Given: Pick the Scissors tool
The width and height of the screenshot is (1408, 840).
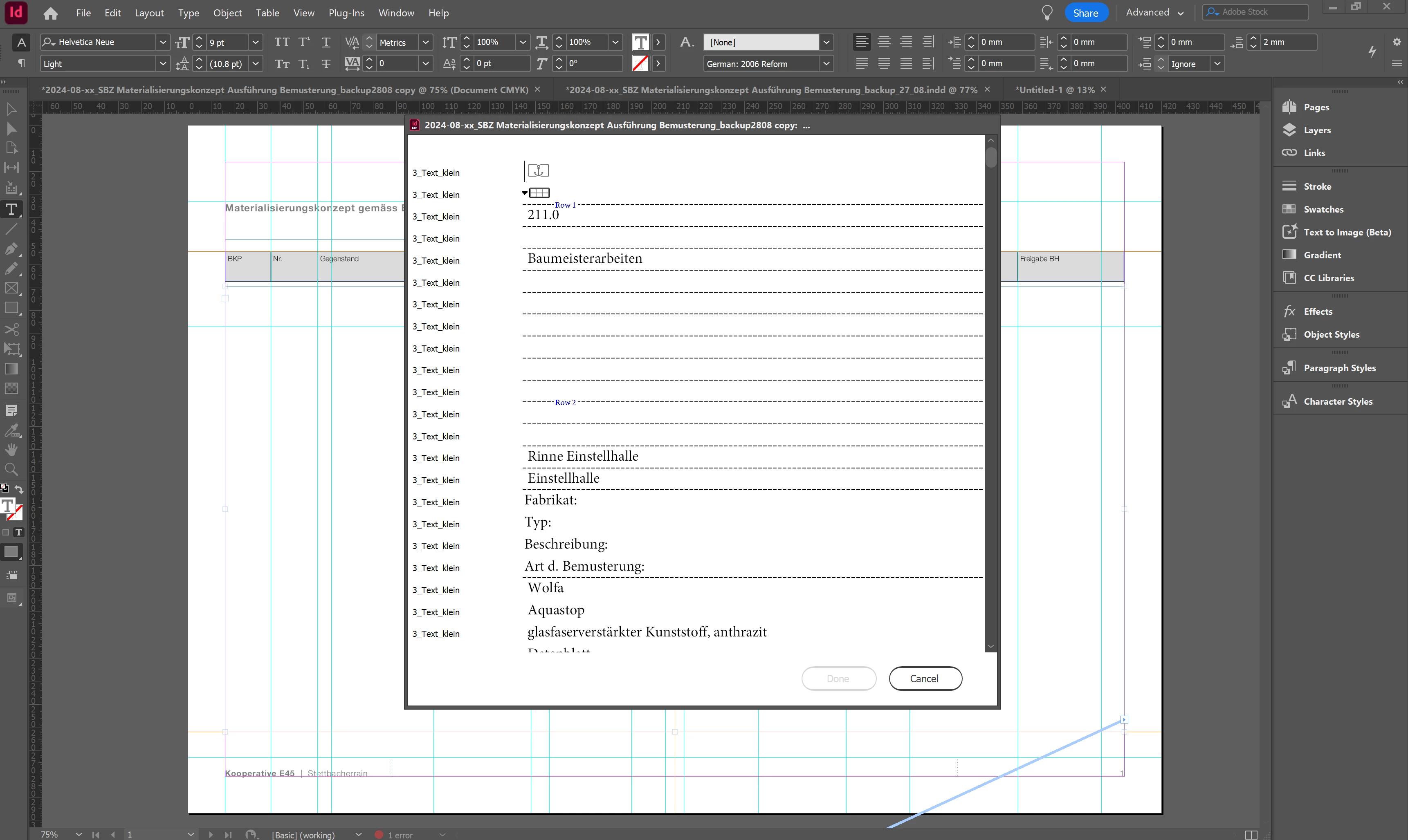Looking at the screenshot, I should click(x=11, y=329).
